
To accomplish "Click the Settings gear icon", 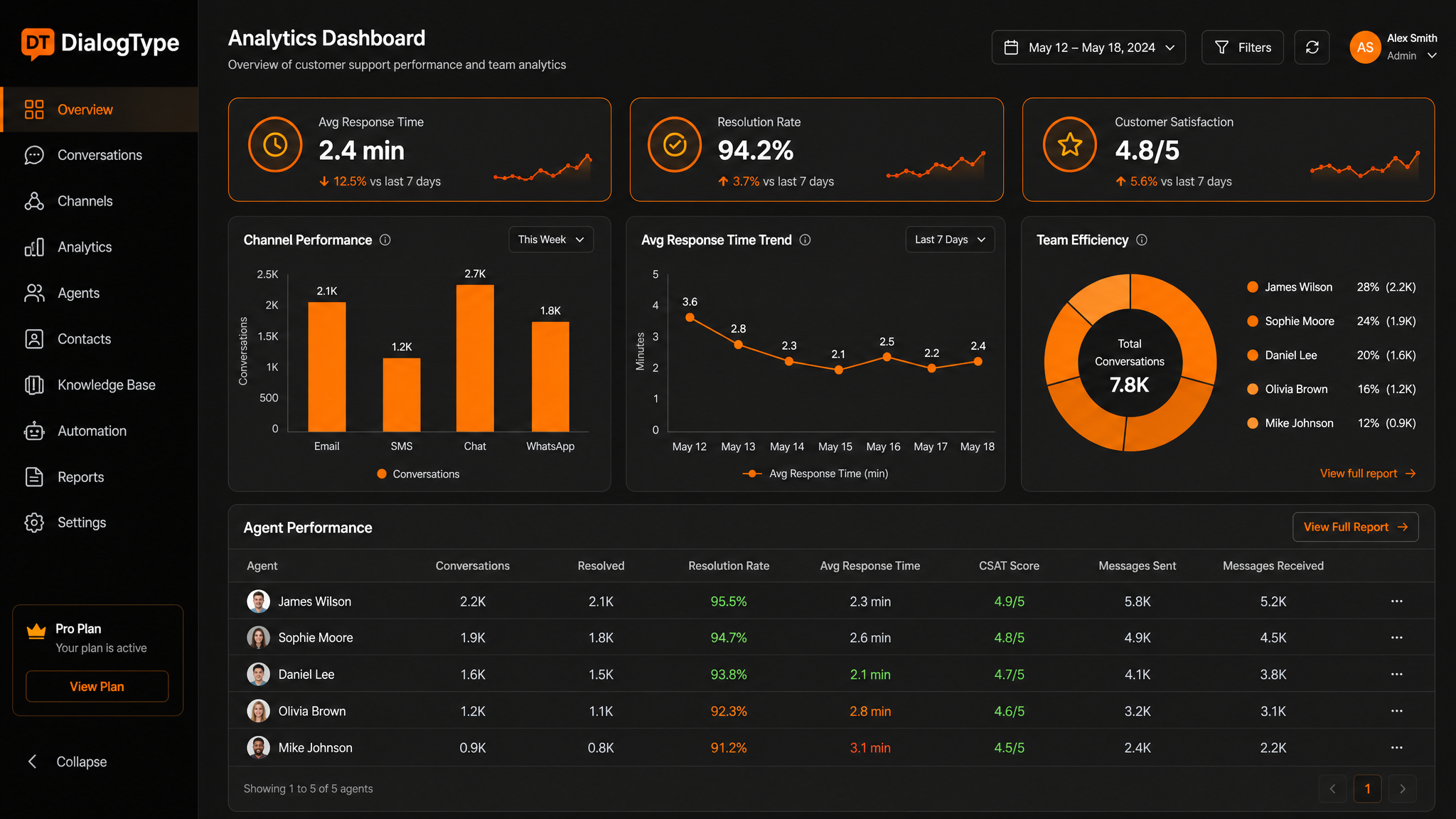I will click(34, 523).
